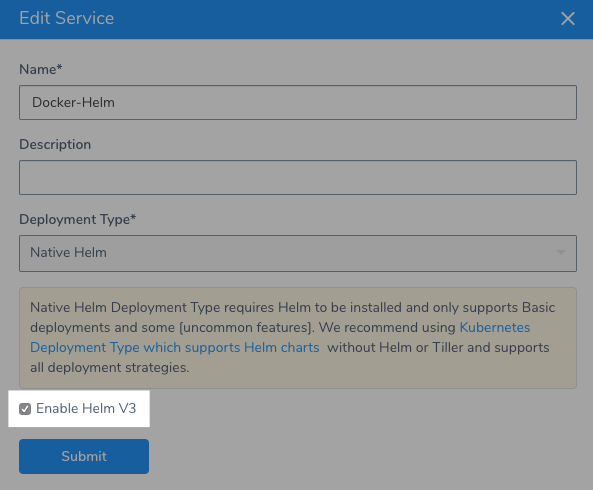Click the Description field label
This screenshot has height=490, width=593.
(55, 144)
